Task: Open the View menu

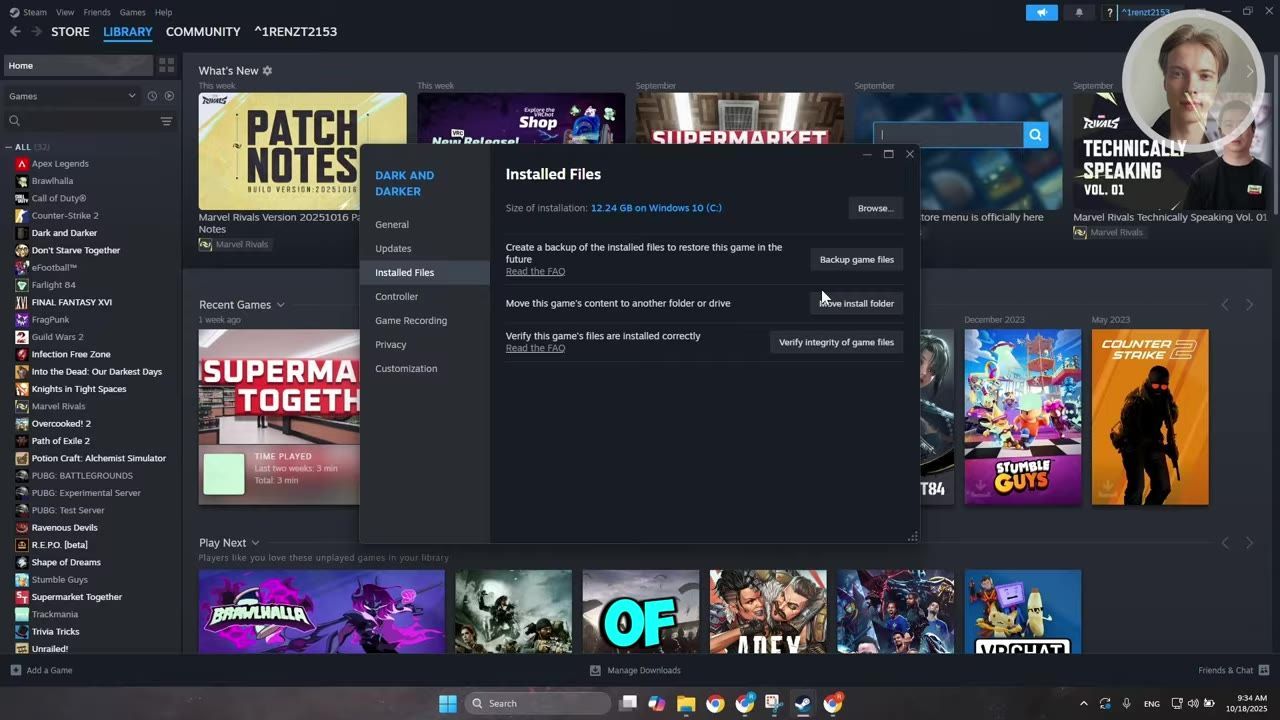Action: pyautogui.click(x=65, y=12)
